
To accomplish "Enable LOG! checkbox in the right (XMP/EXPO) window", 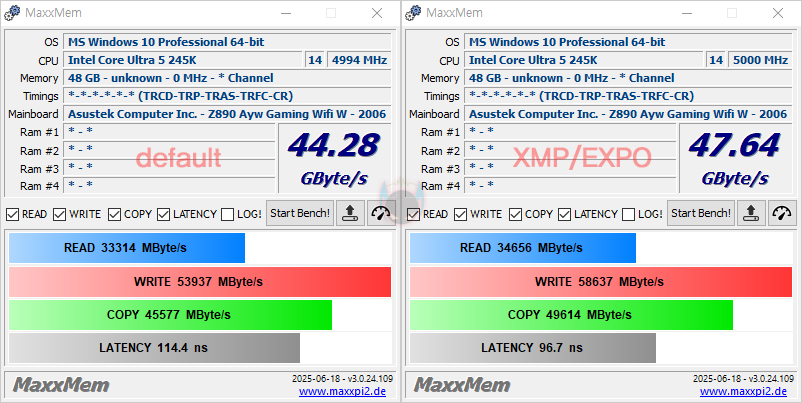I will click(629, 214).
